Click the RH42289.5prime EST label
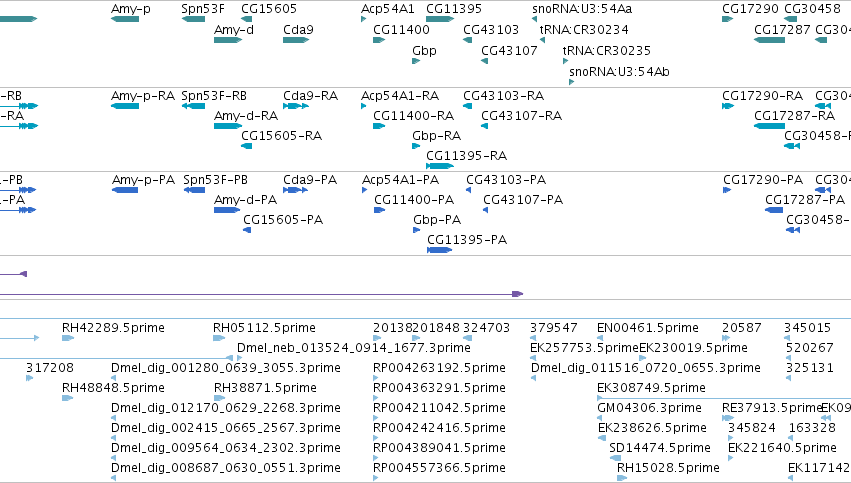Screen dimensions: 851x483 coord(113,328)
